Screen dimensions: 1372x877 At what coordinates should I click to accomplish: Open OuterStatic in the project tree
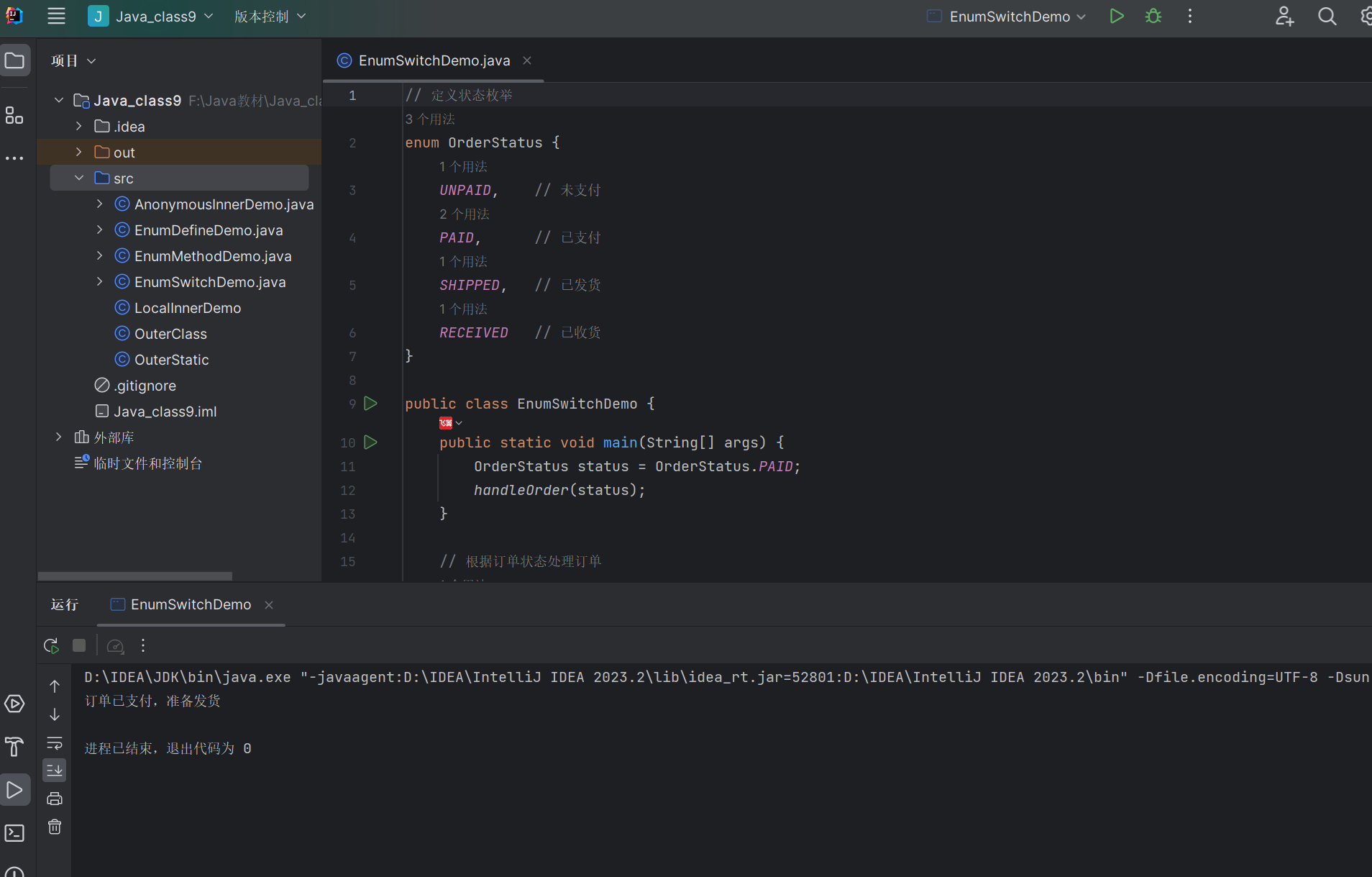click(x=171, y=360)
